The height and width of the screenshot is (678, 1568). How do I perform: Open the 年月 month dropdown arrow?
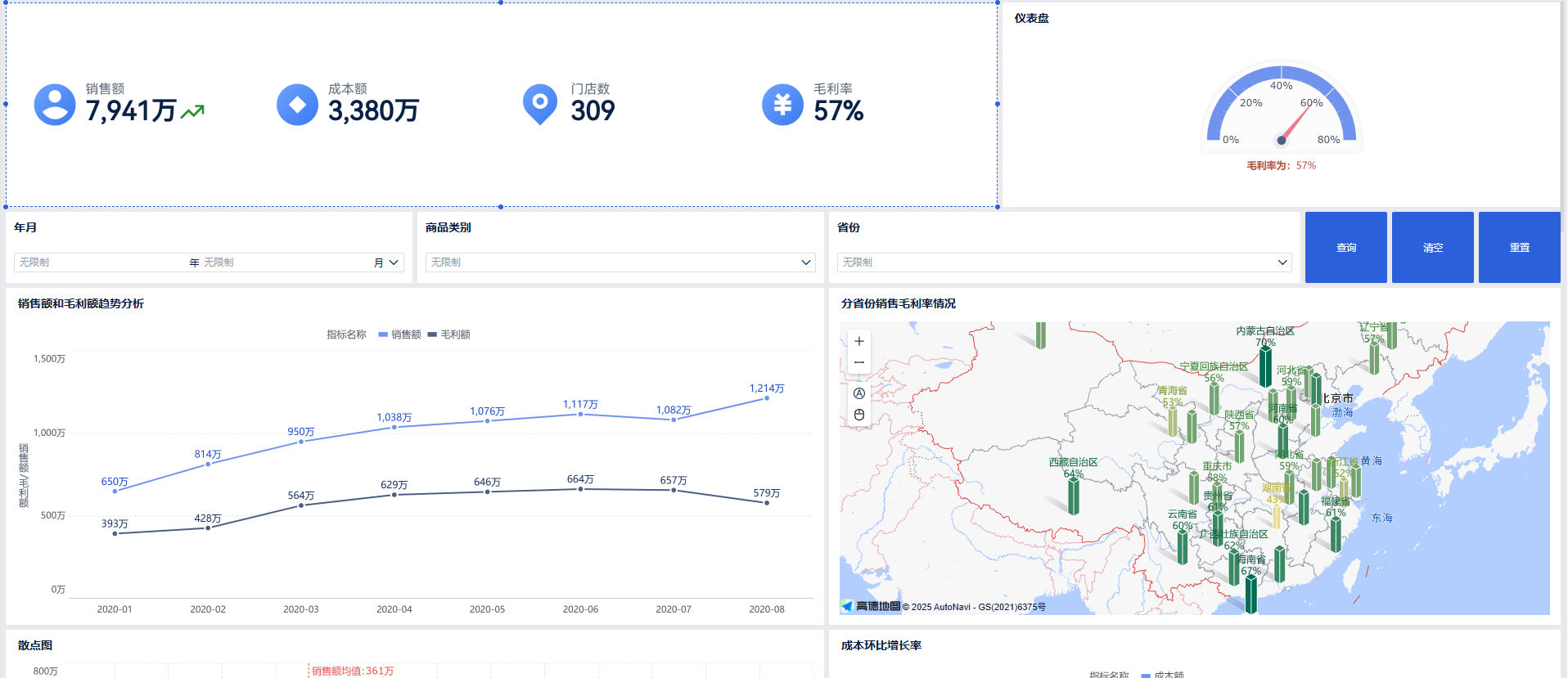click(x=394, y=263)
